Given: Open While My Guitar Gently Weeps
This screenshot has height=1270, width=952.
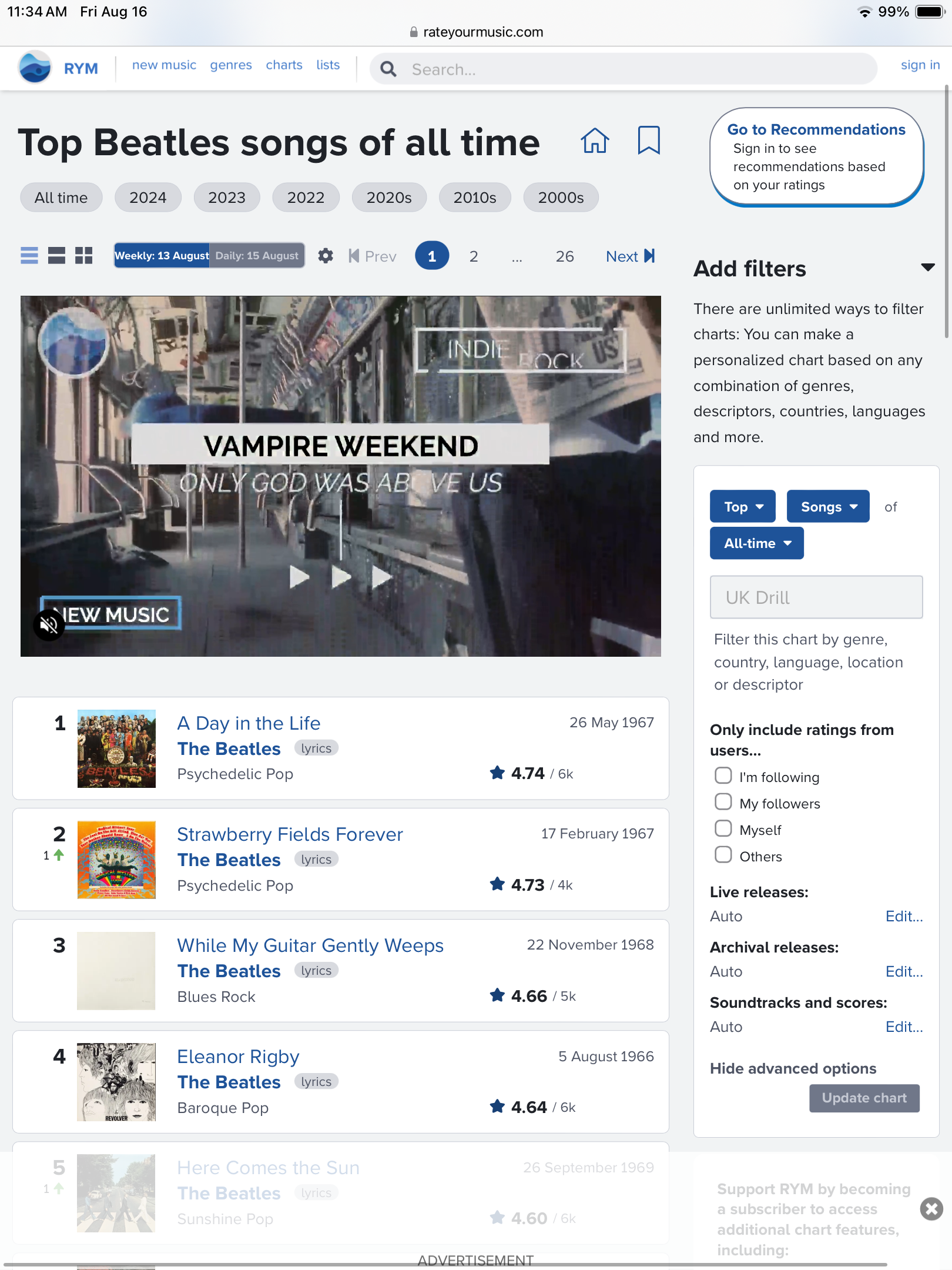Looking at the screenshot, I should click(310, 945).
